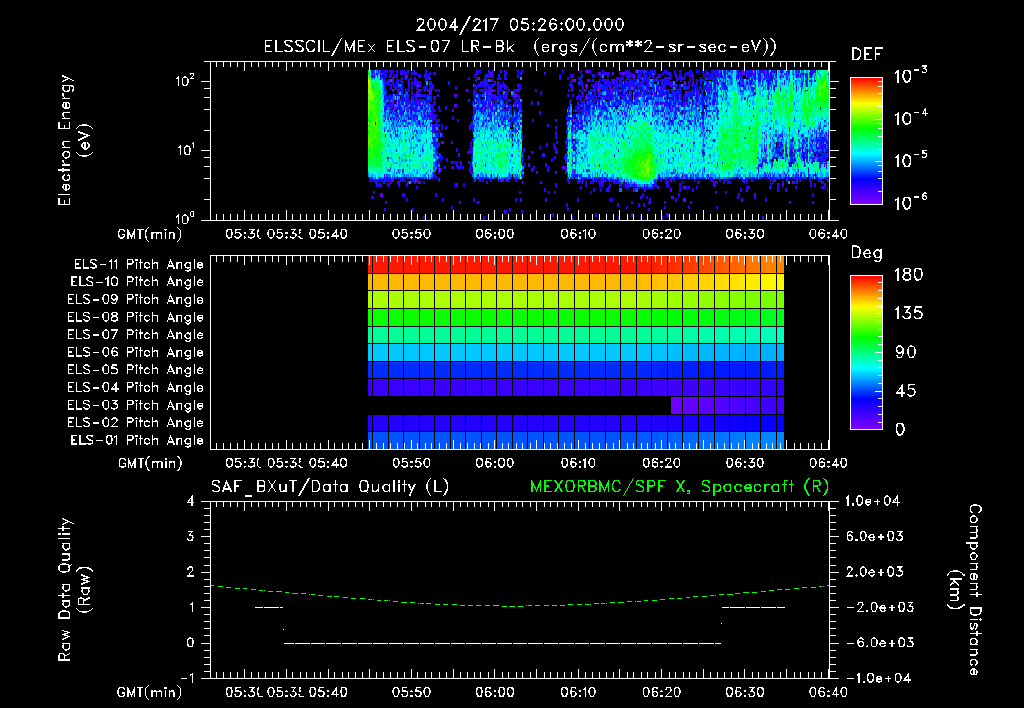The image size is (1024, 708).
Task: Click the ELS-09 Pitch Angle row label
Action: coord(135,300)
